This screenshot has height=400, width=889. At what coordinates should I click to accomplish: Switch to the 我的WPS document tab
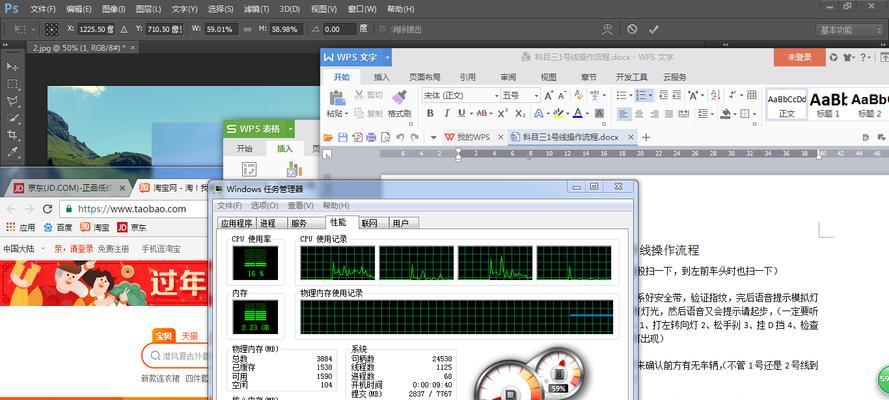click(x=474, y=137)
